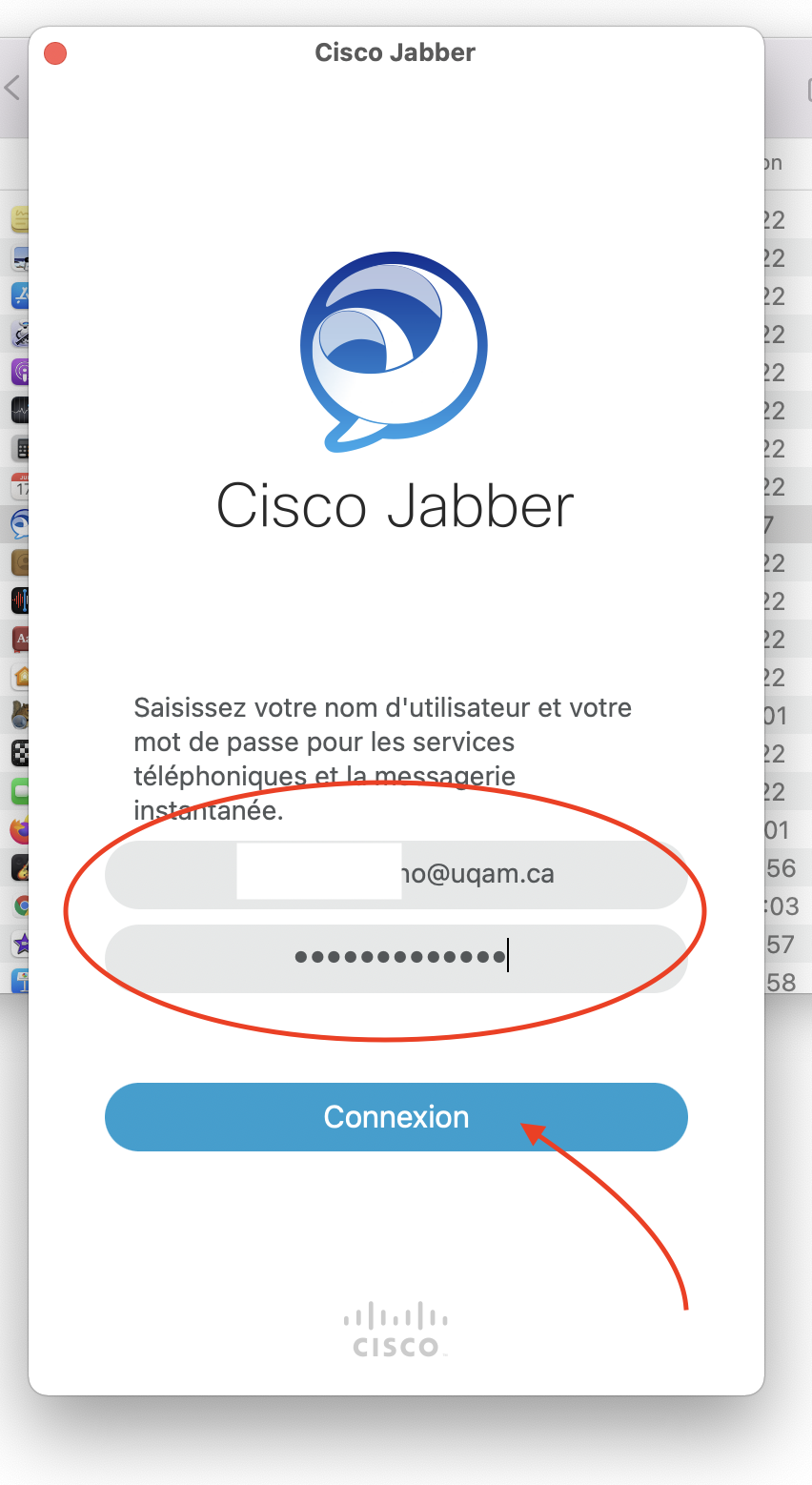Click the large Cisco Jabber logo
The image size is (812, 1485).
click(394, 352)
